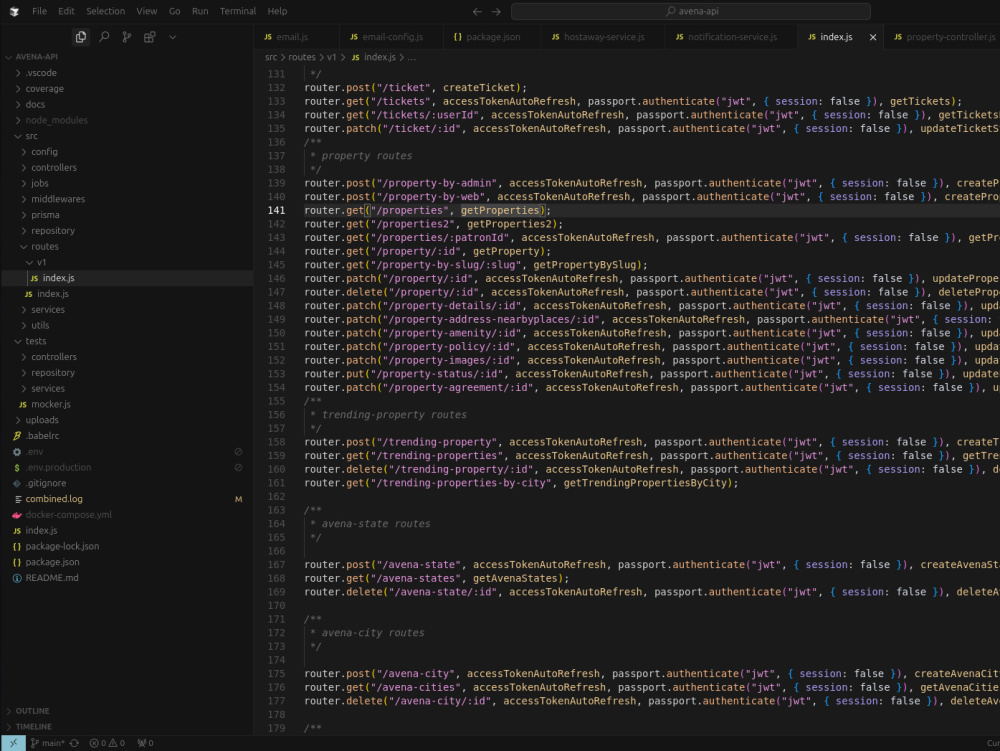This screenshot has height=751, width=1000.
Task: Open the errors and warnings status item
Action: [107, 743]
